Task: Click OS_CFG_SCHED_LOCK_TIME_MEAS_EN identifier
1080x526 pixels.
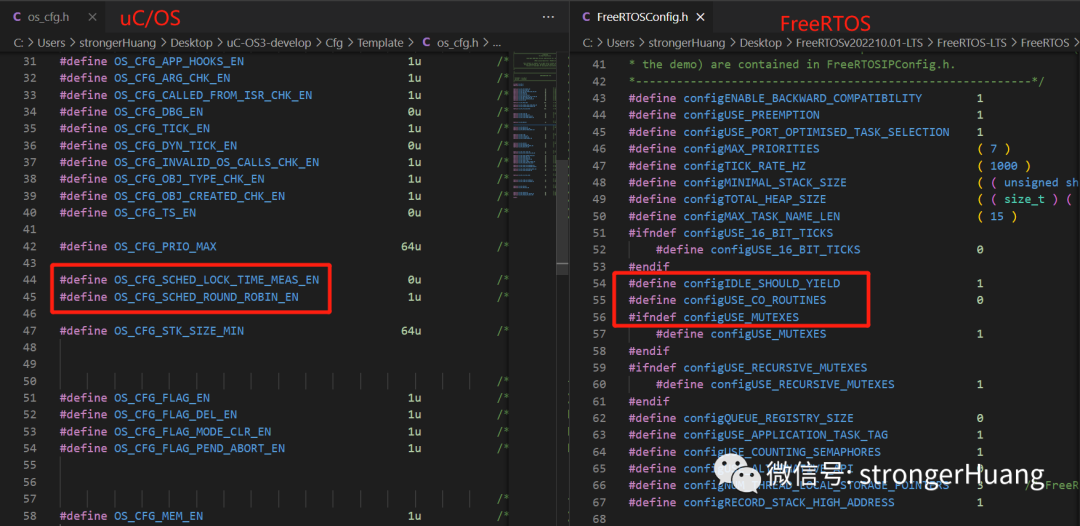Action: tap(217, 280)
